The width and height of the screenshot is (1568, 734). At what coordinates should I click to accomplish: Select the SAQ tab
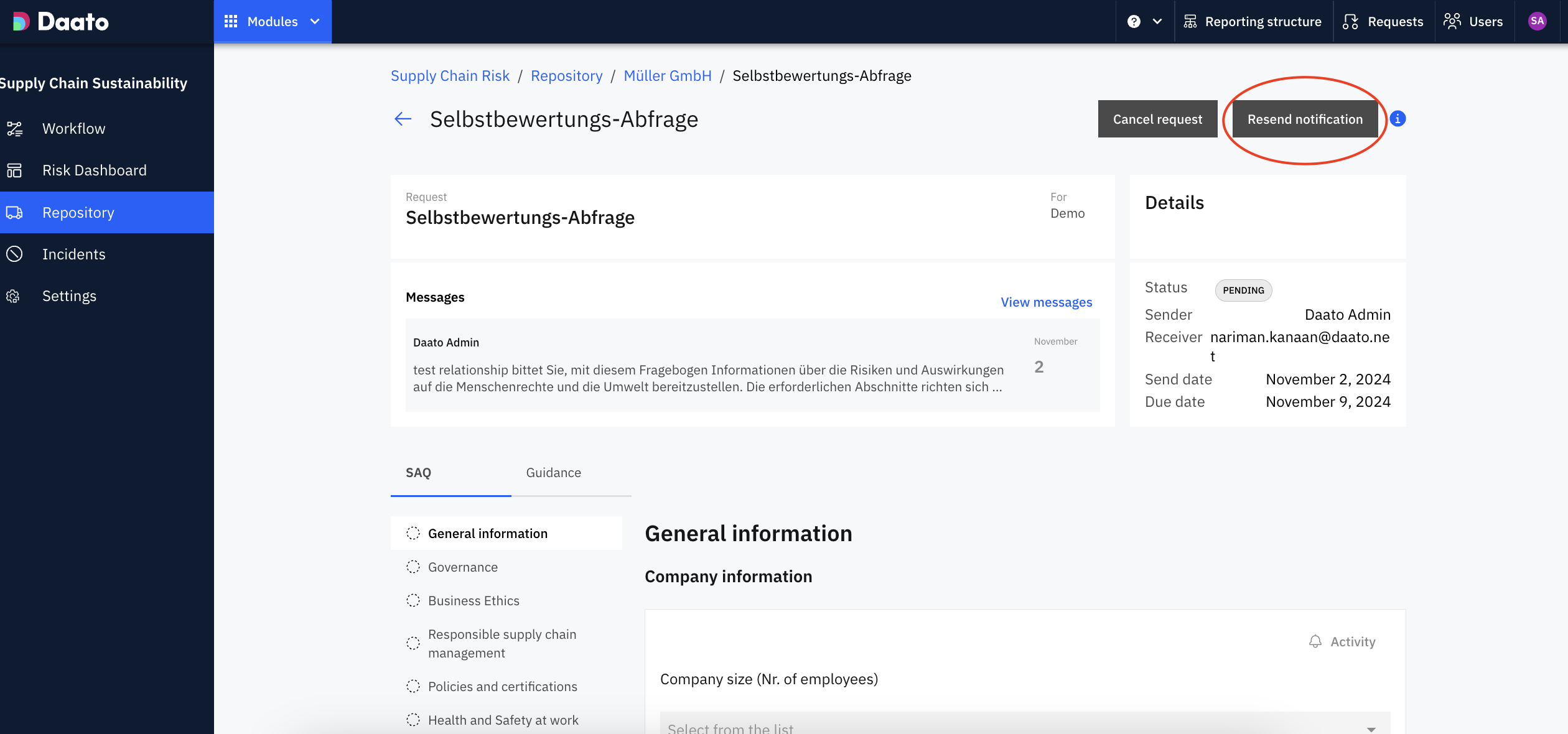click(418, 473)
